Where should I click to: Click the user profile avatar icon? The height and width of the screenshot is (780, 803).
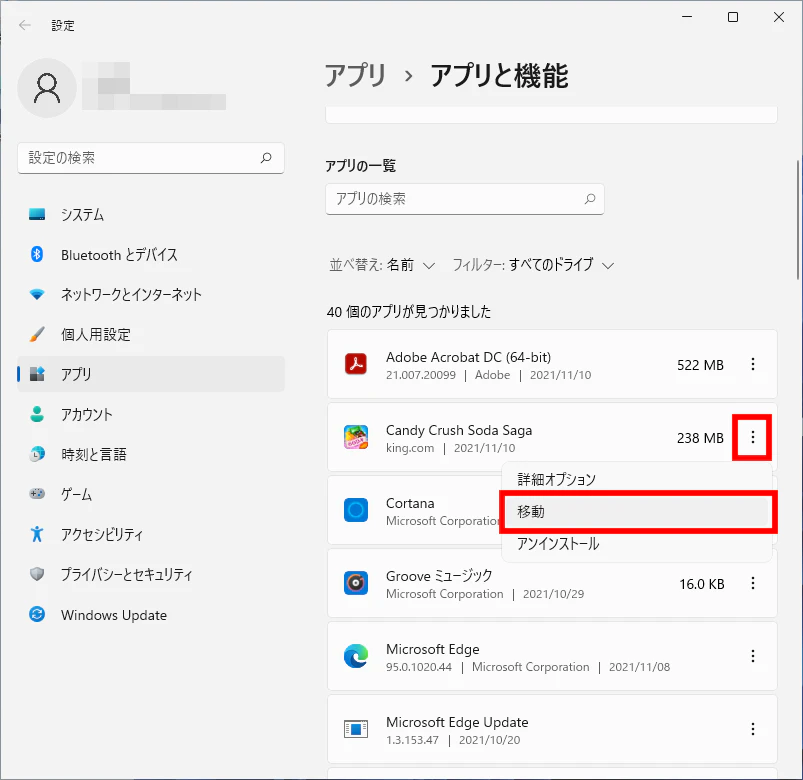click(x=47, y=88)
